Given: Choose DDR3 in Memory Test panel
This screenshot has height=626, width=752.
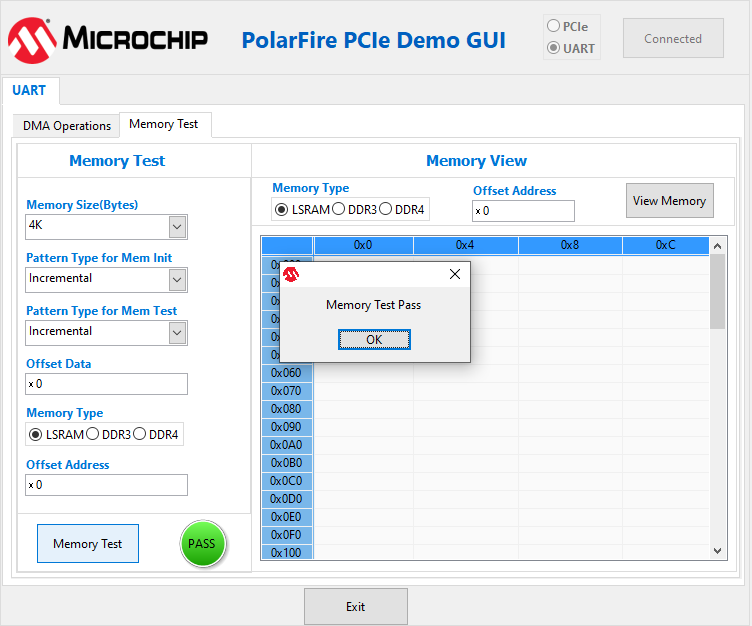Looking at the screenshot, I should [93, 434].
